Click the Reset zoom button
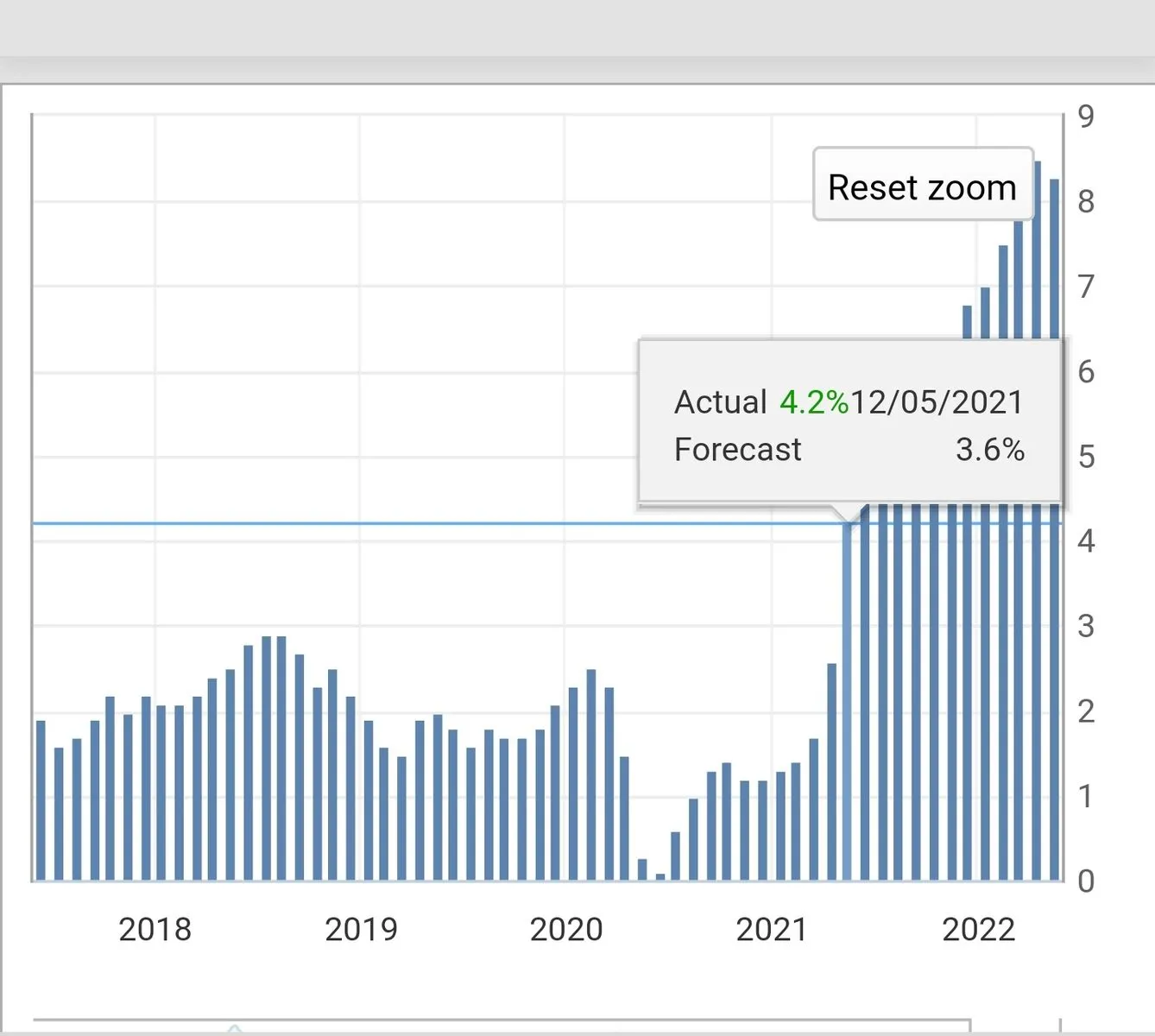The image size is (1155, 1036). [922, 186]
